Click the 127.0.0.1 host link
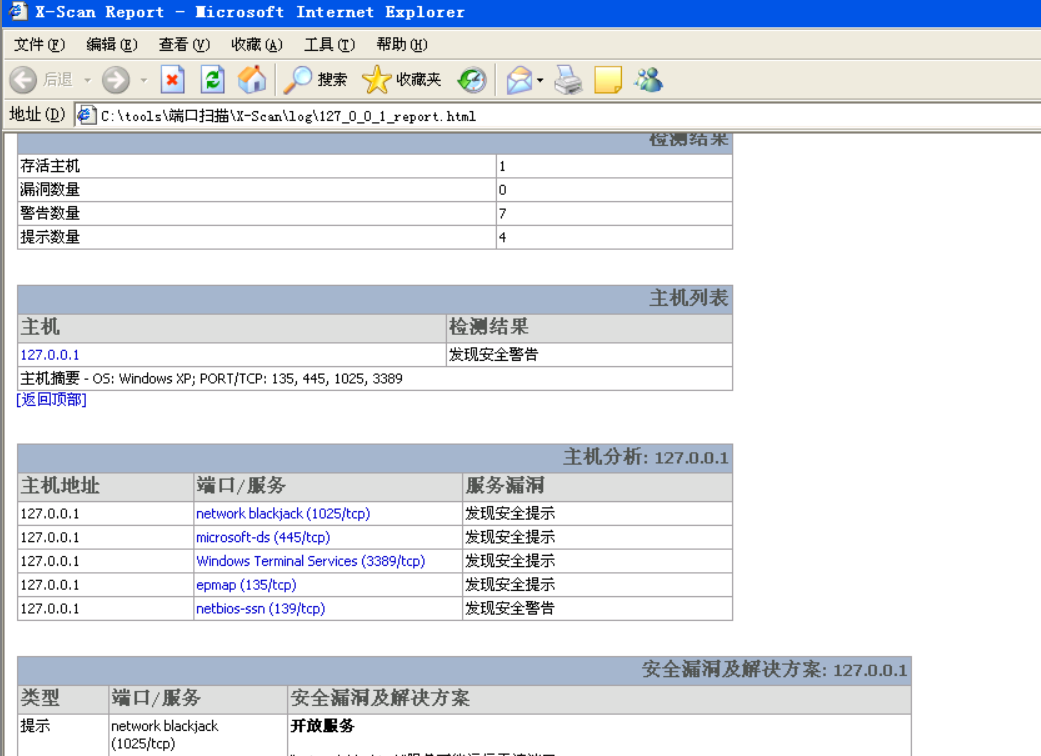 pyautogui.click(x=50, y=354)
